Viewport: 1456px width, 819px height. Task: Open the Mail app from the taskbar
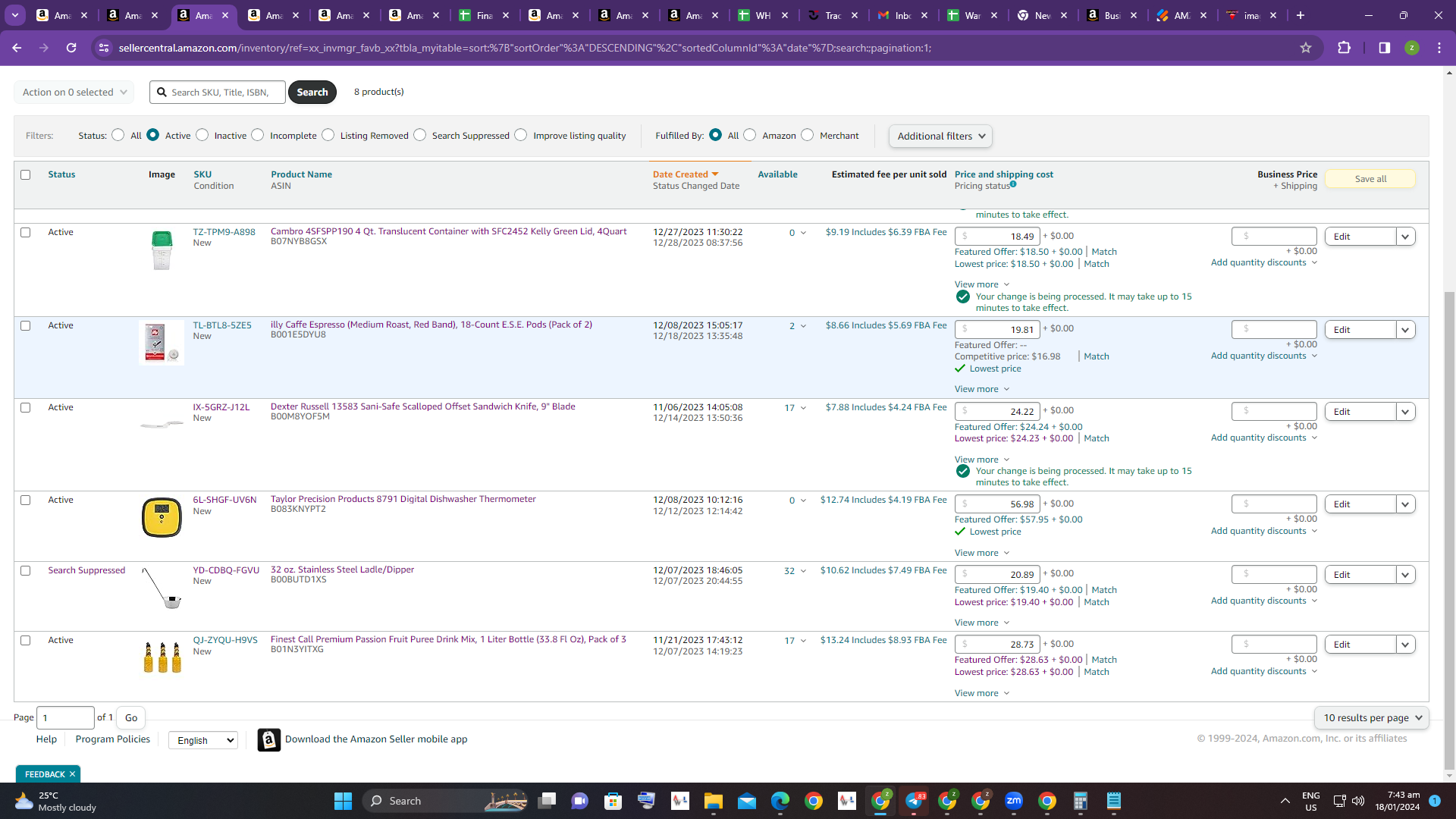point(747,801)
